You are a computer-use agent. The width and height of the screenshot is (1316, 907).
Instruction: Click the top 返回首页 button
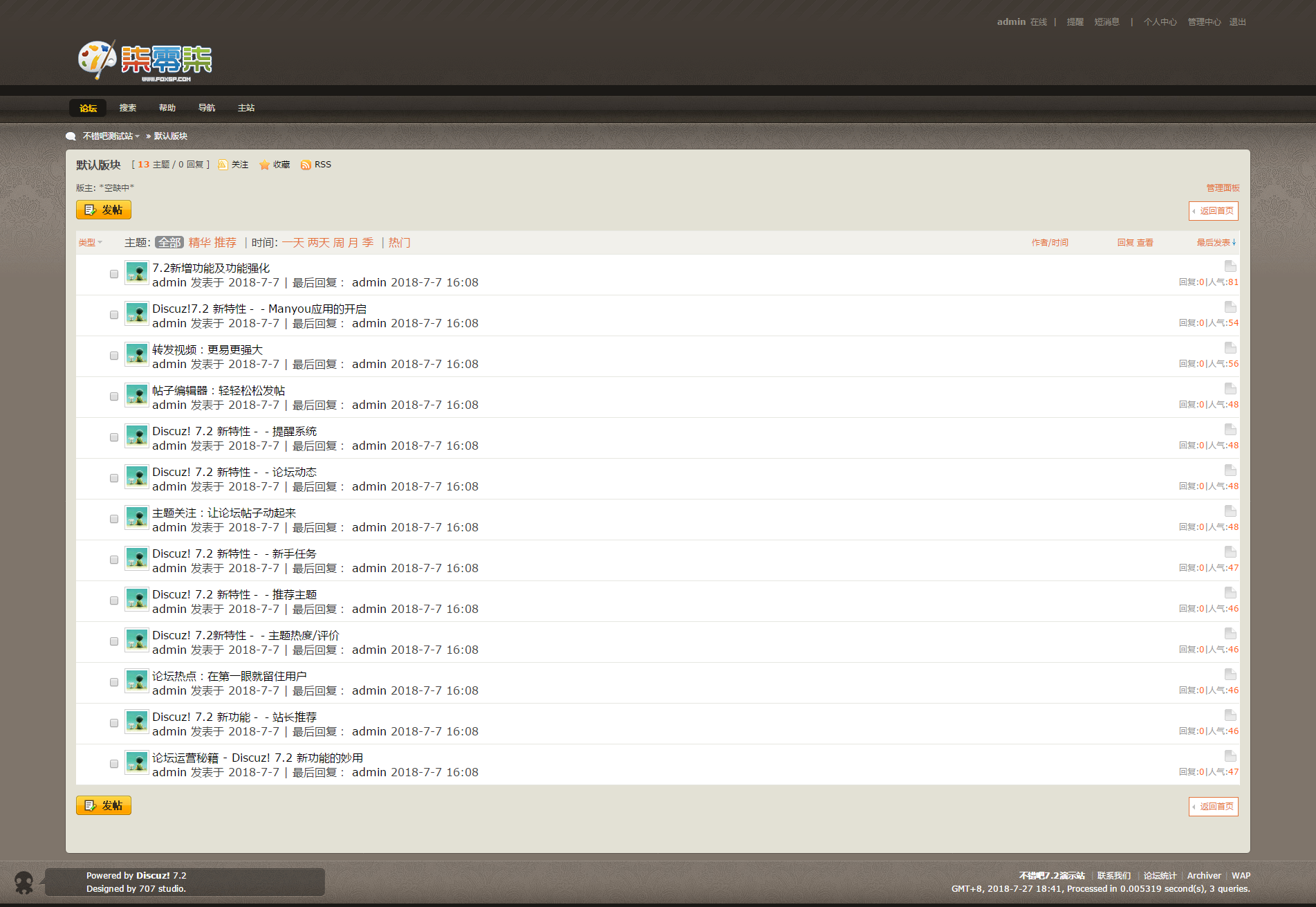1214,211
